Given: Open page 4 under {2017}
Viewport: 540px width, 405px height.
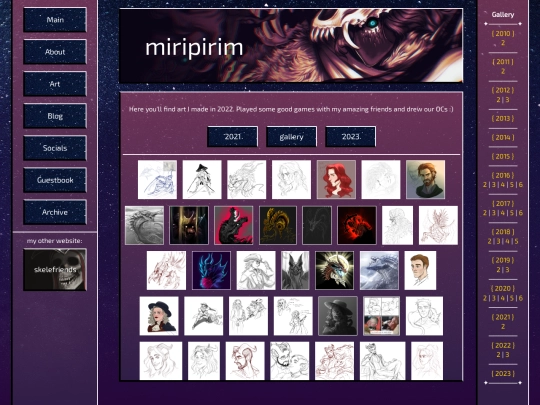Looking at the screenshot, I should (x=503, y=213).
